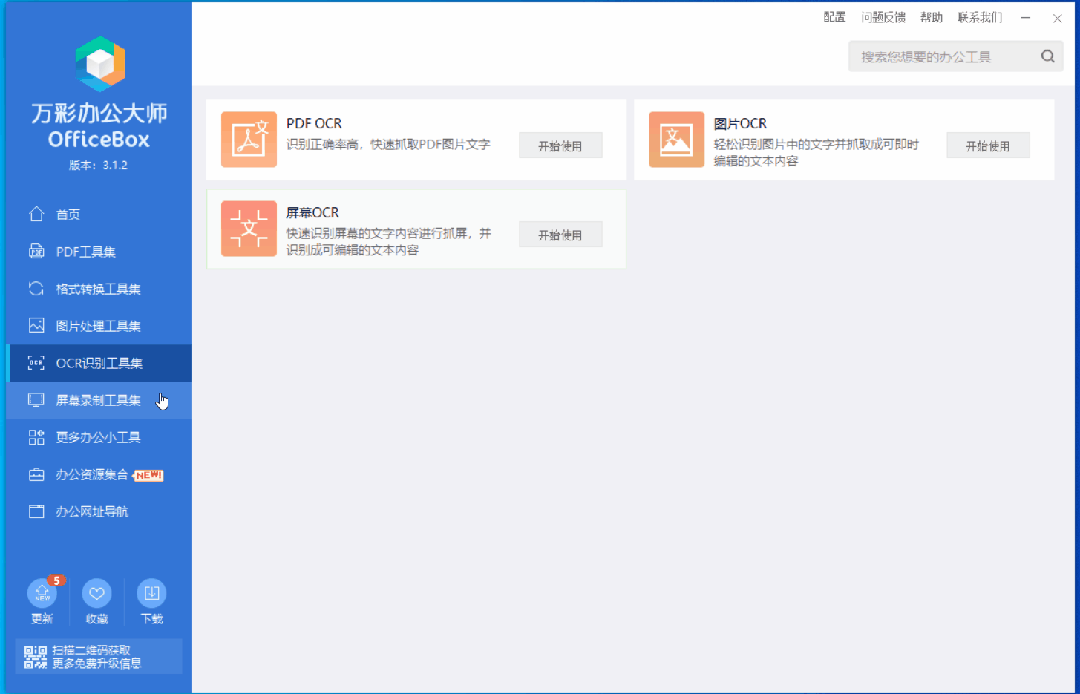
Task: Click the 更新 update icon with badge
Action: [42, 593]
